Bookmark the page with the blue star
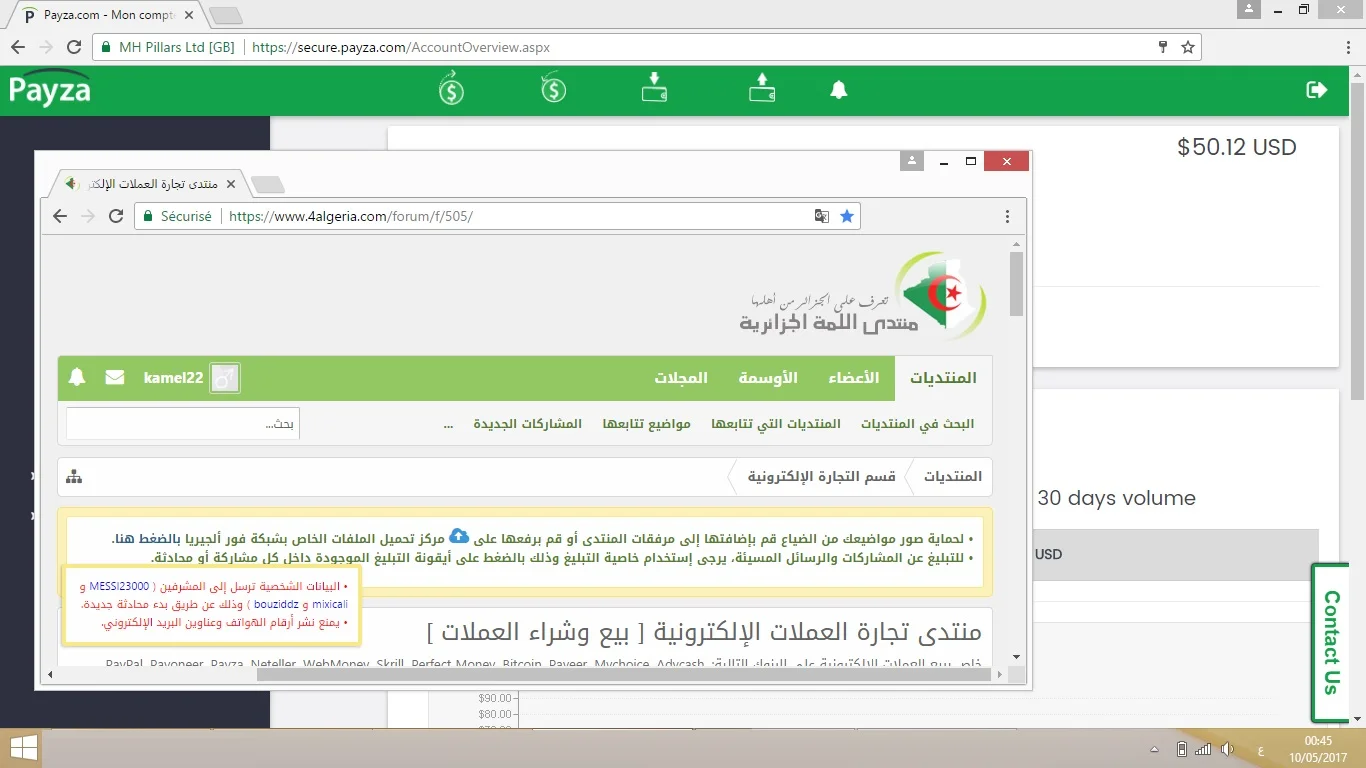This screenshot has height=768, width=1366. point(847,216)
